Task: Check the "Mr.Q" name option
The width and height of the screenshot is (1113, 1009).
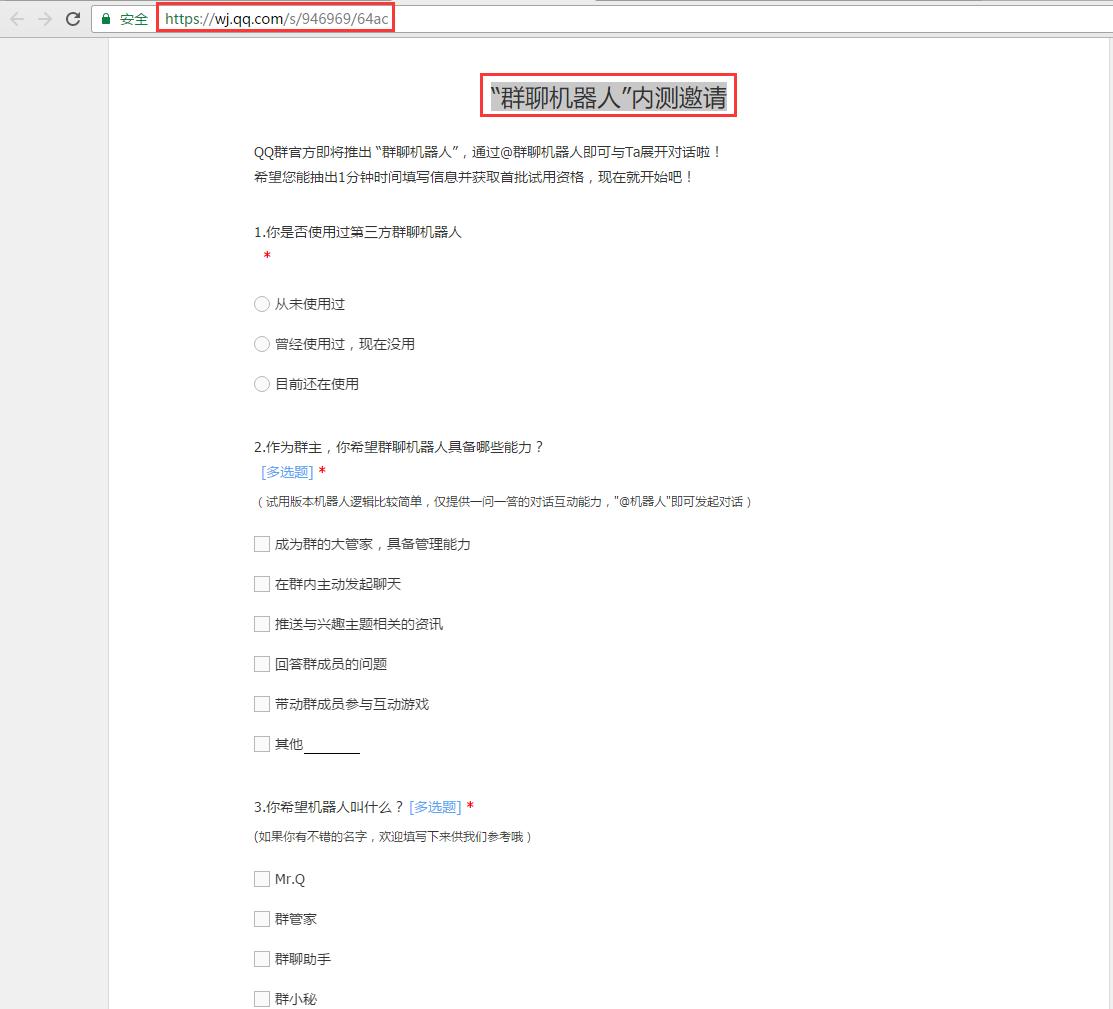Action: tap(261, 879)
